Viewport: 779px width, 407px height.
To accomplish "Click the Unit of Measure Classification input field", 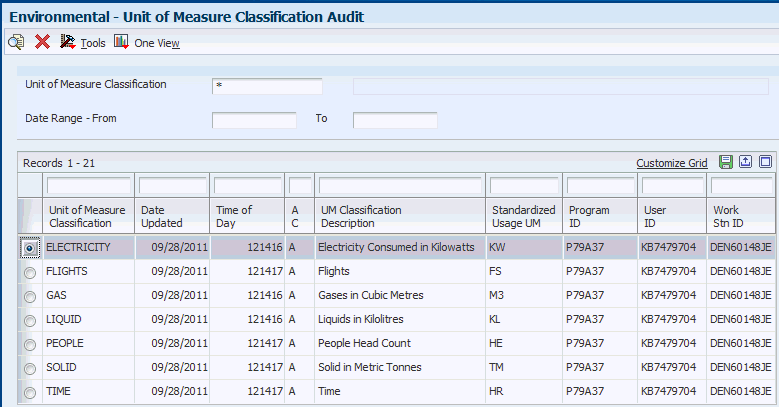I will tap(267, 86).
